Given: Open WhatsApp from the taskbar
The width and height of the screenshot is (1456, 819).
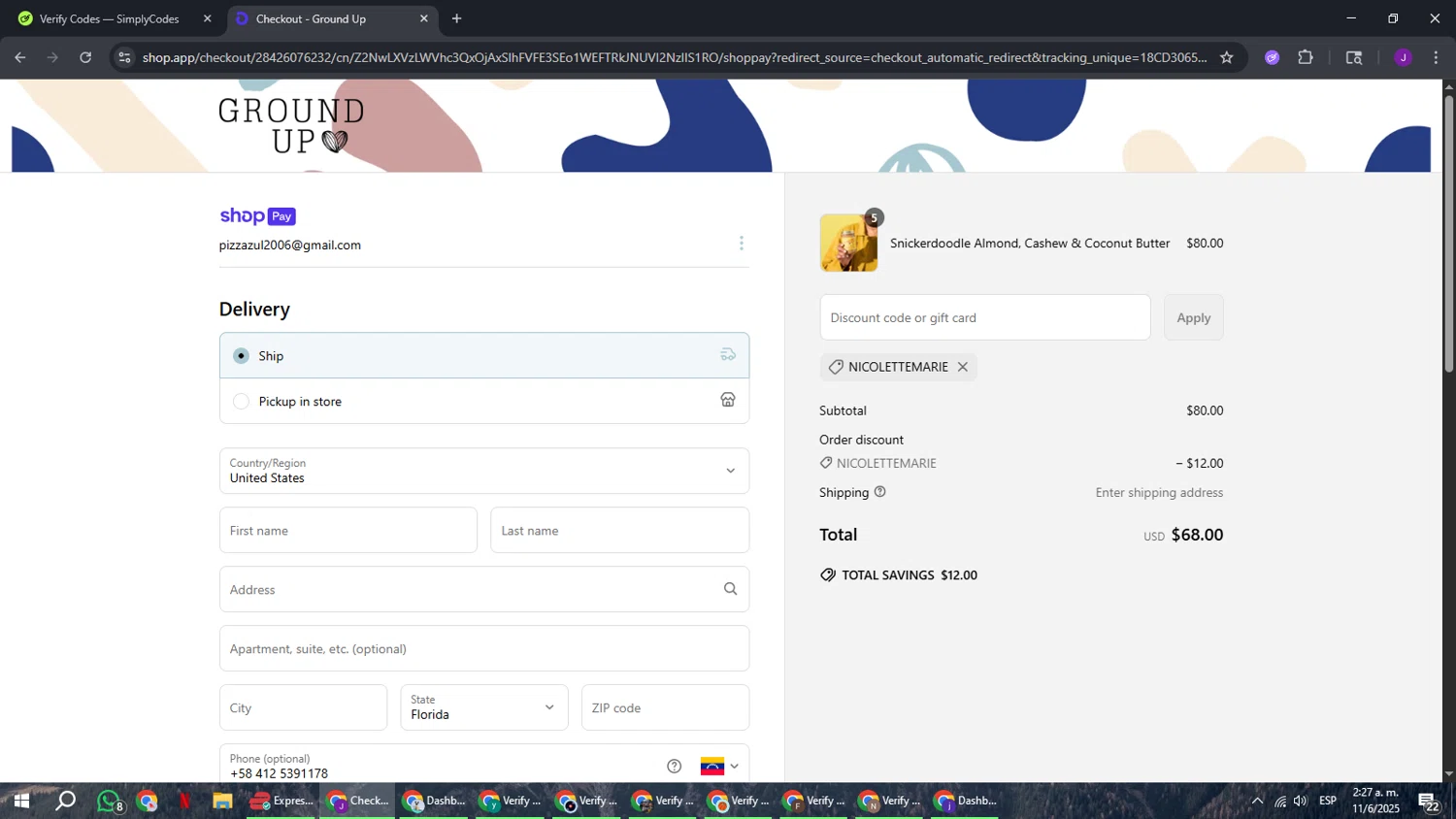Looking at the screenshot, I should [x=109, y=801].
